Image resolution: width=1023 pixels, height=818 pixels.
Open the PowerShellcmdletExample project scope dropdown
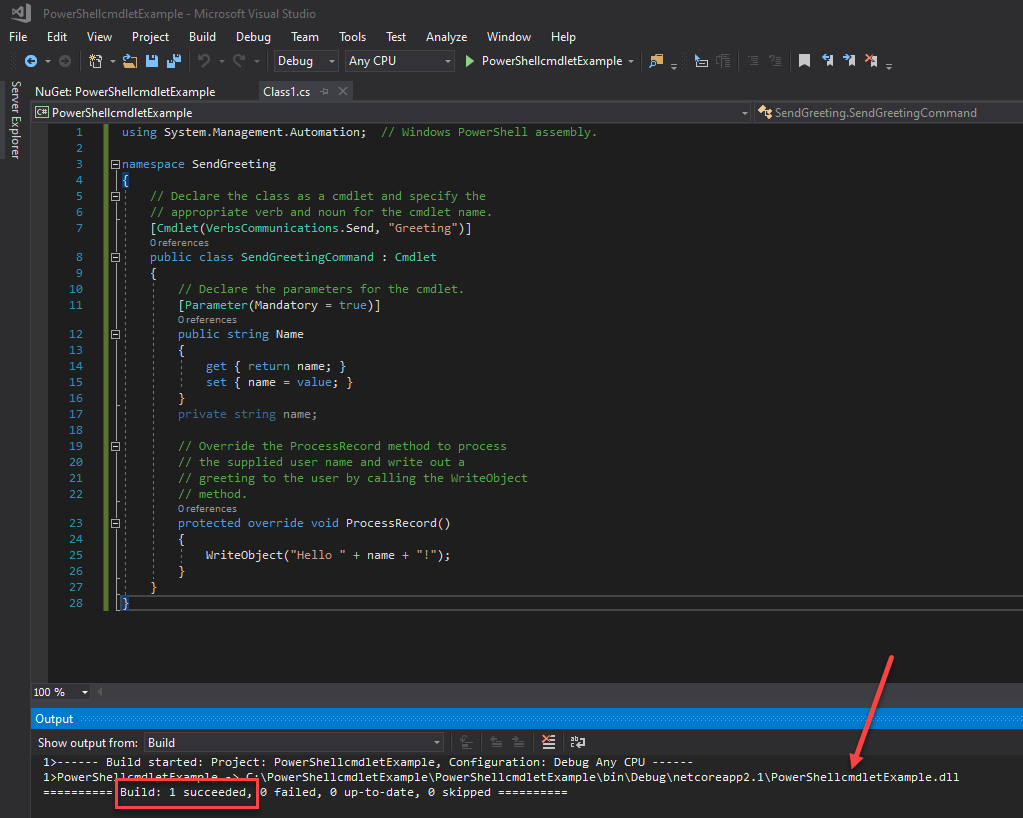pyautogui.click(x=392, y=113)
